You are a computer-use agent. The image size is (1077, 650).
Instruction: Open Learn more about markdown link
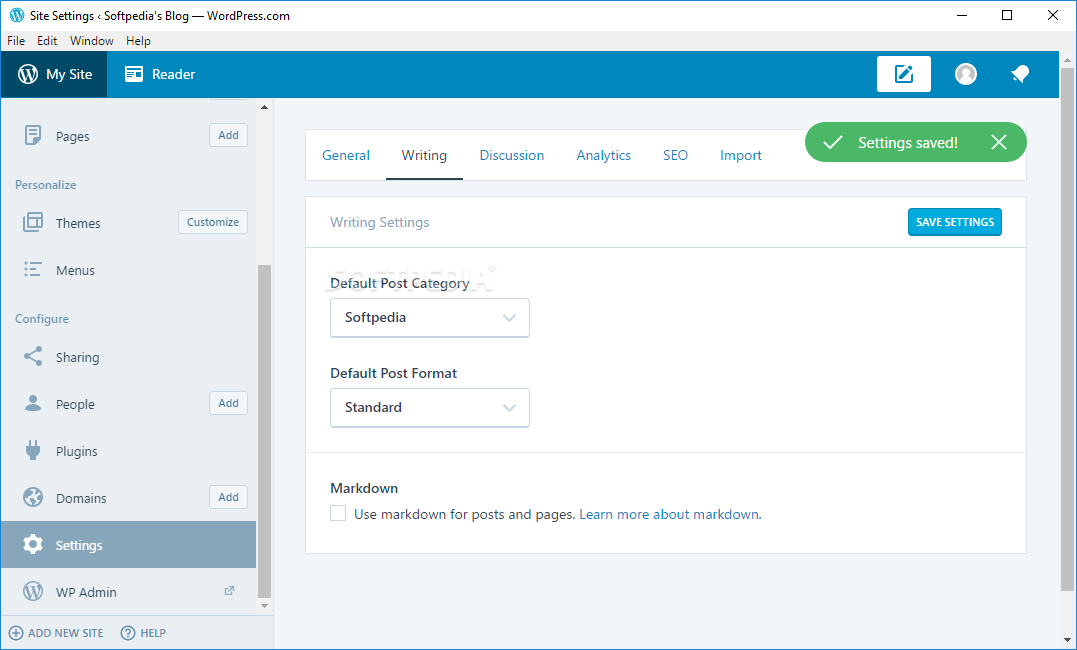point(669,514)
